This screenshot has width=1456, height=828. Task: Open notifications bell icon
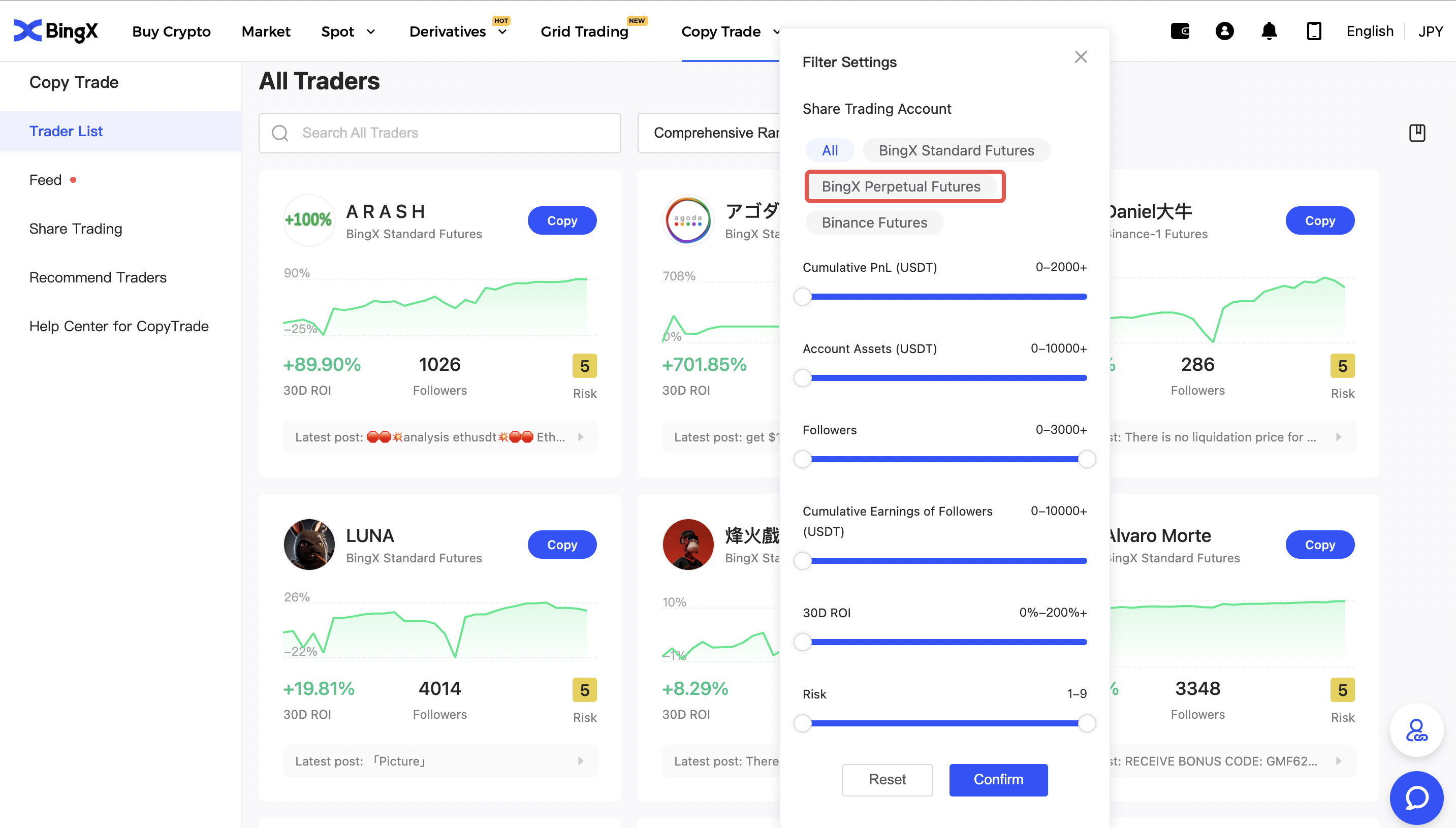(x=1269, y=31)
